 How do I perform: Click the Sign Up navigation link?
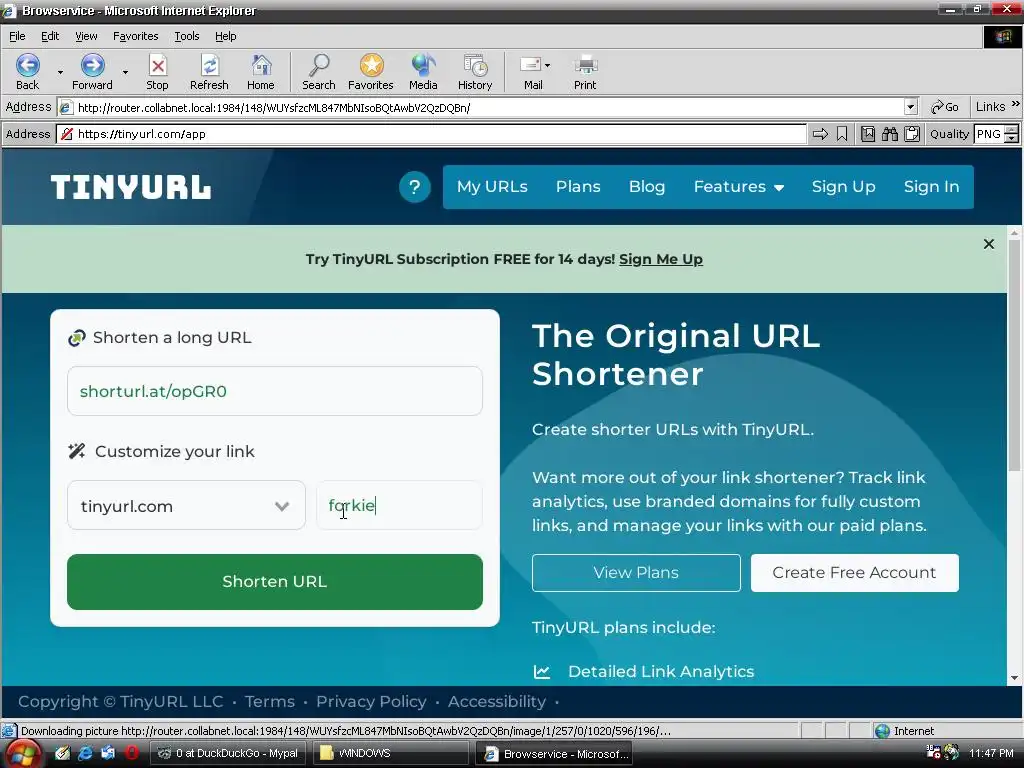844,187
